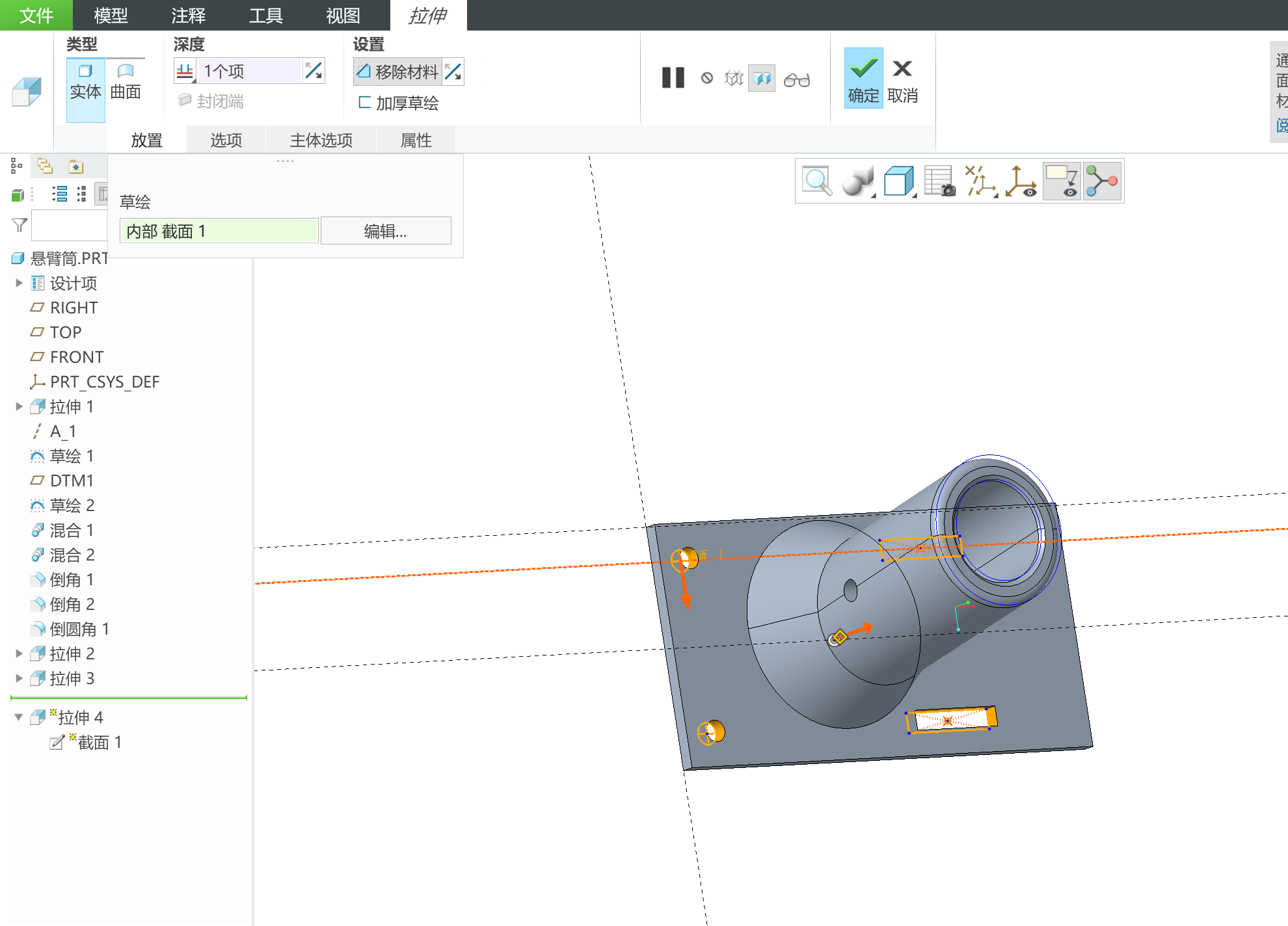Toggle datum display filters icon
Screen dimensions: 1288x926
tap(980, 181)
